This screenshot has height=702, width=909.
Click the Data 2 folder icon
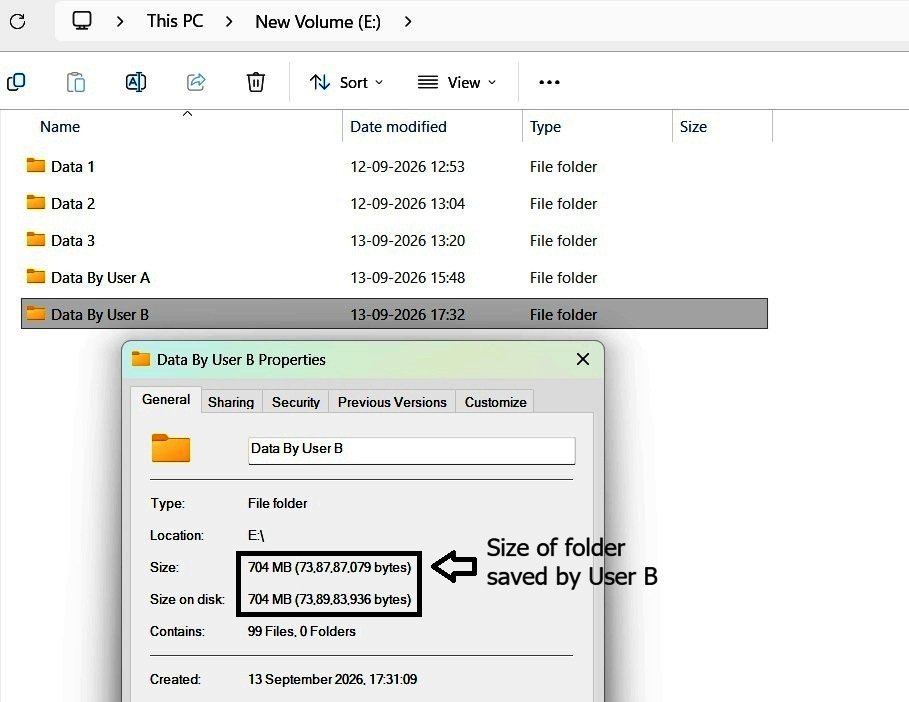coord(36,203)
